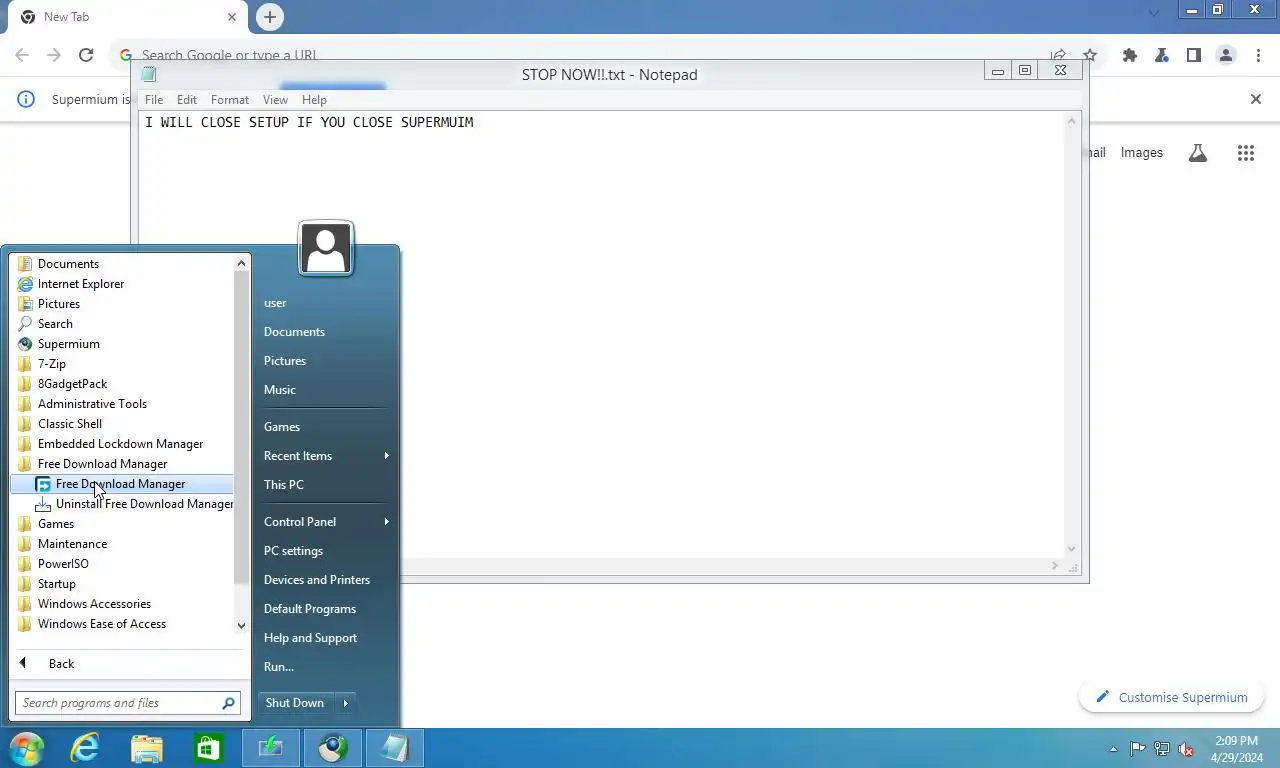Click the Action Center flag in system tray
The image size is (1280, 768).
pyautogui.click(x=1138, y=749)
